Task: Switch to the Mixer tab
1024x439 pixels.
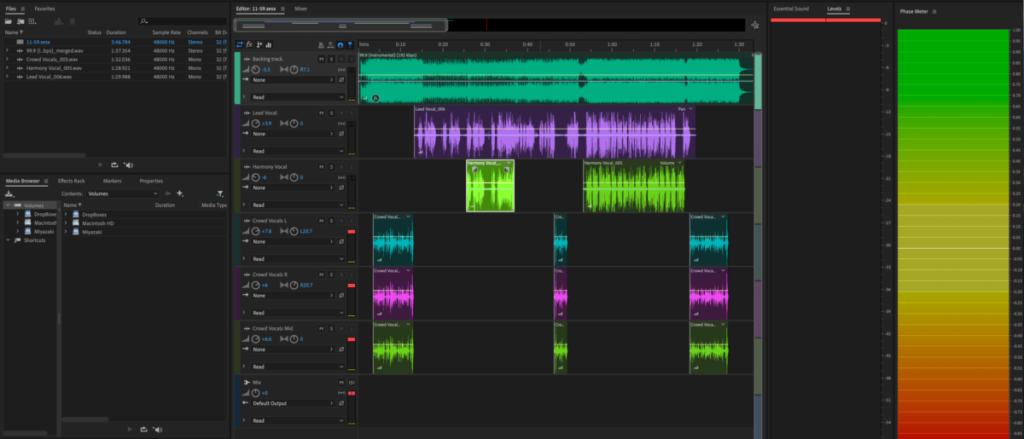Action: pyautogui.click(x=300, y=8)
